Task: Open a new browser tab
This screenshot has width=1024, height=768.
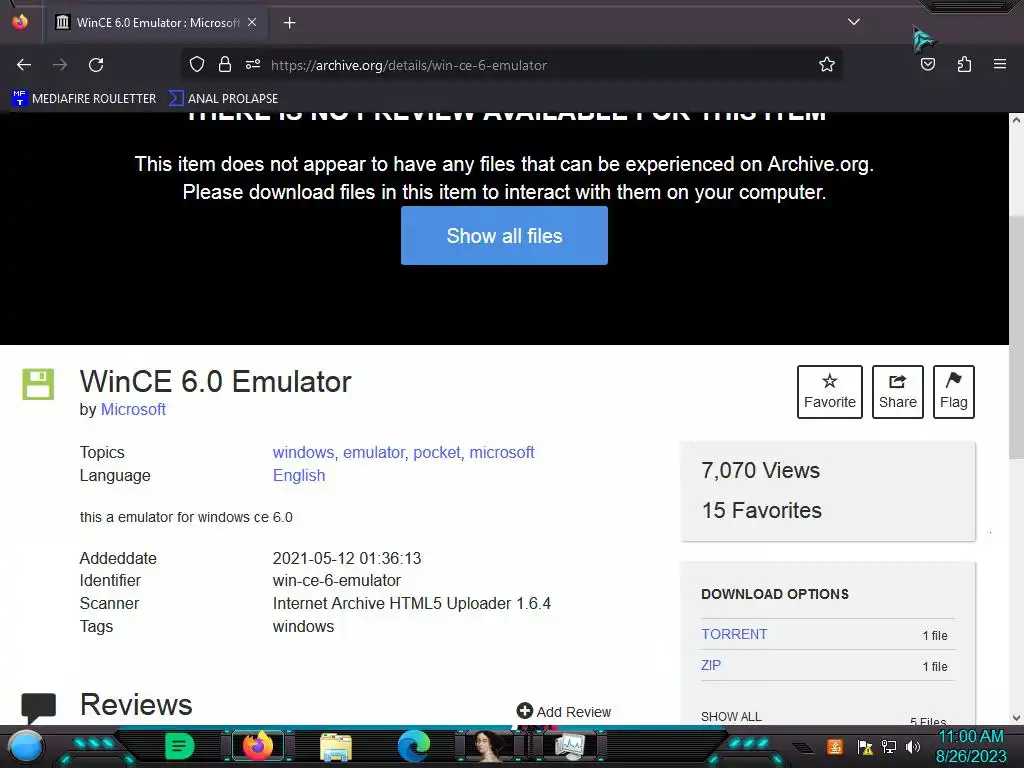Action: [289, 23]
